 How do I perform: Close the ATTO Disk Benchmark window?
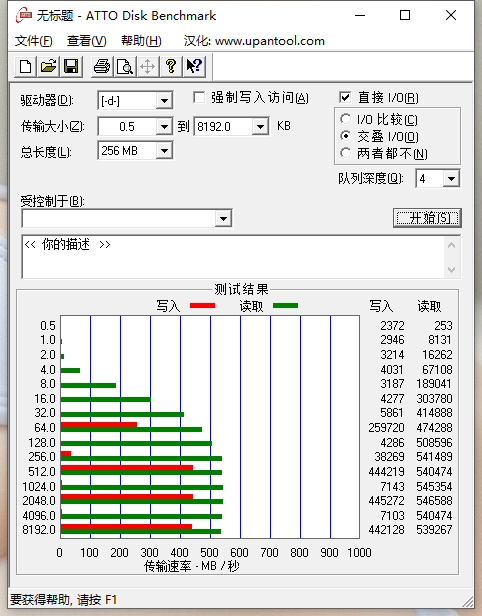pyautogui.click(x=451, y=15)
